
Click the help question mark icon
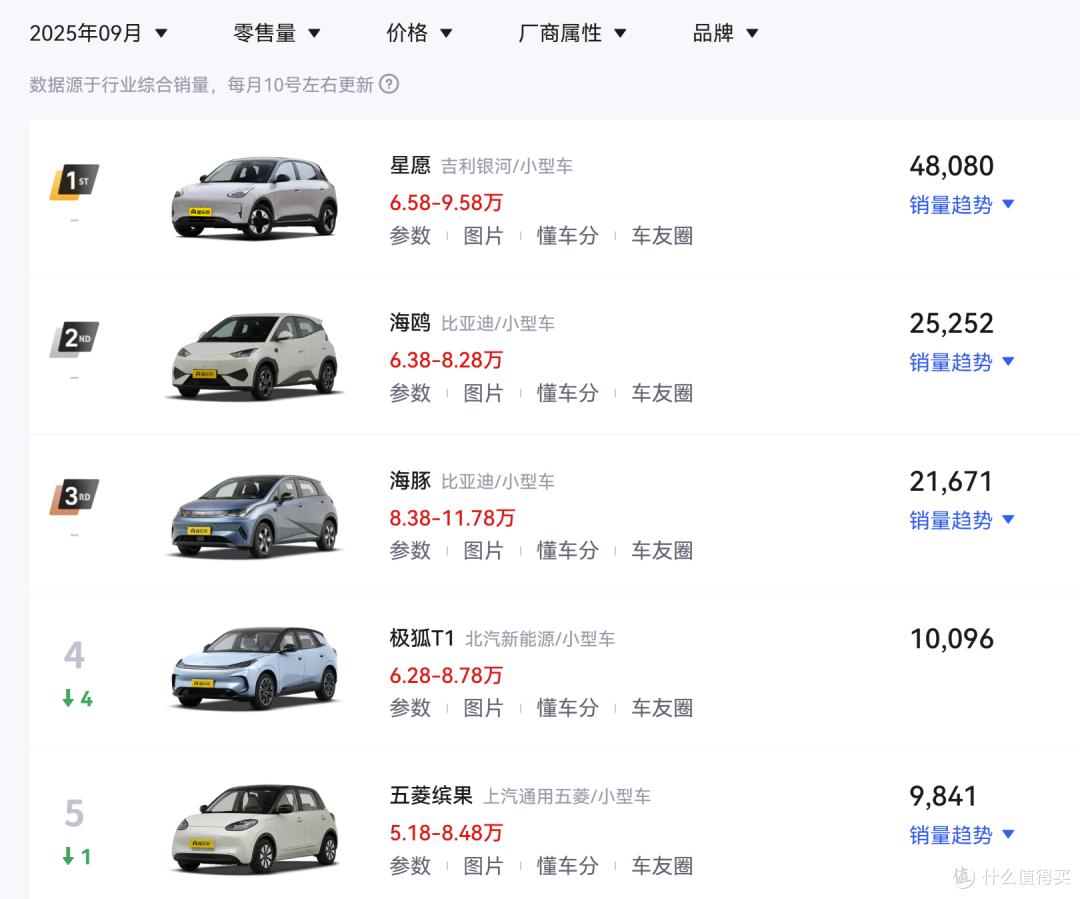(x=389, y=84)
